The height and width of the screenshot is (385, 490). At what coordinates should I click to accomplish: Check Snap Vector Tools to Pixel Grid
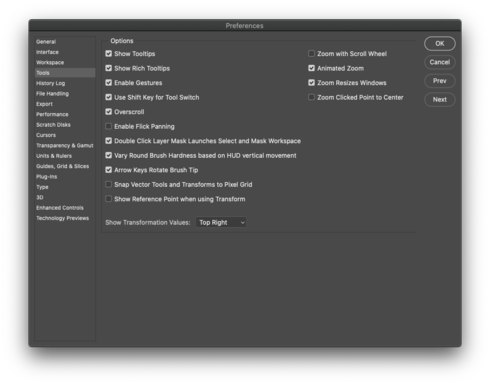pos(109,184)
